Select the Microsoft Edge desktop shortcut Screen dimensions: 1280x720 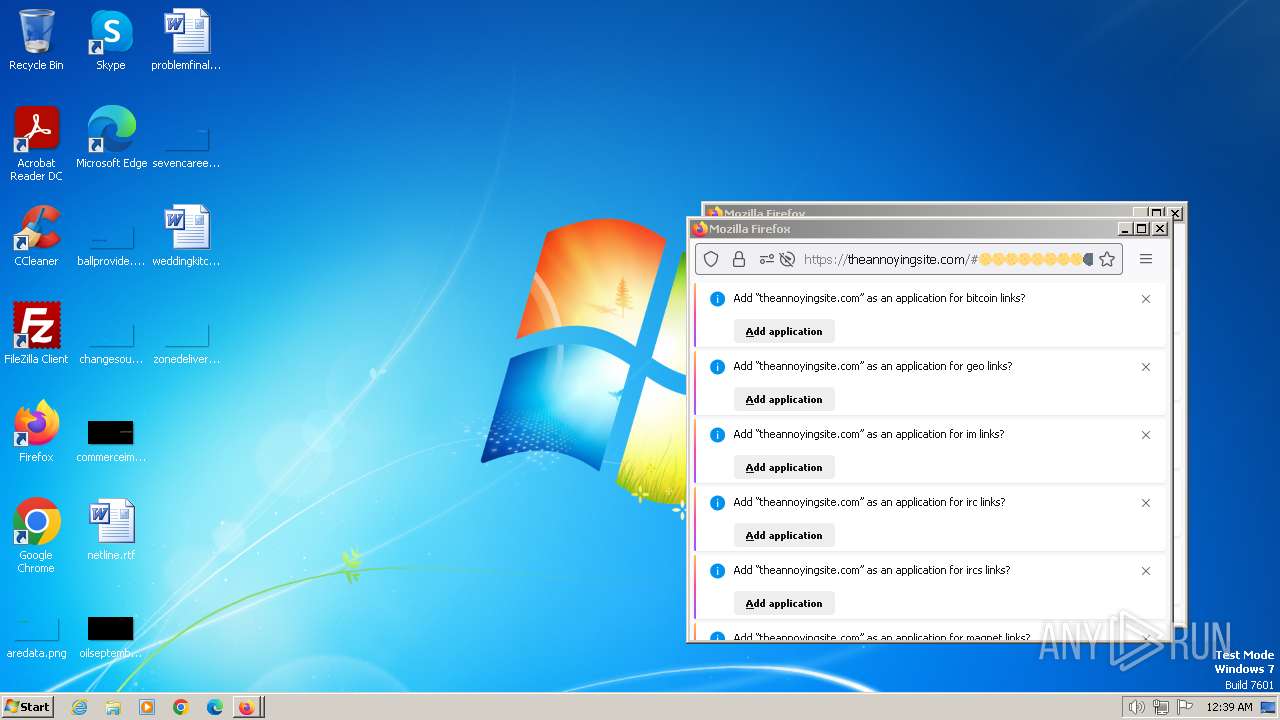(x=111, y=136)
